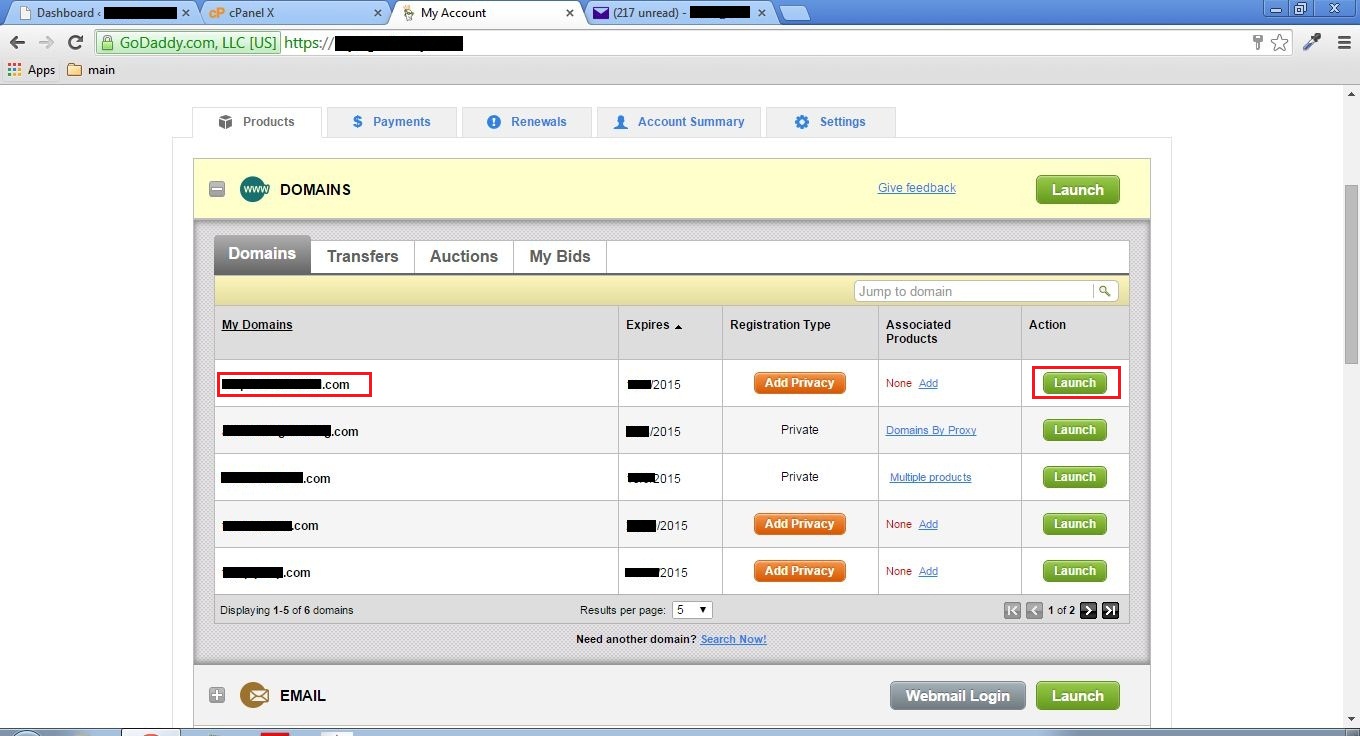Go to next page of domains
The height and width of the screenshot is (736, 1360).
point(1088,610)
